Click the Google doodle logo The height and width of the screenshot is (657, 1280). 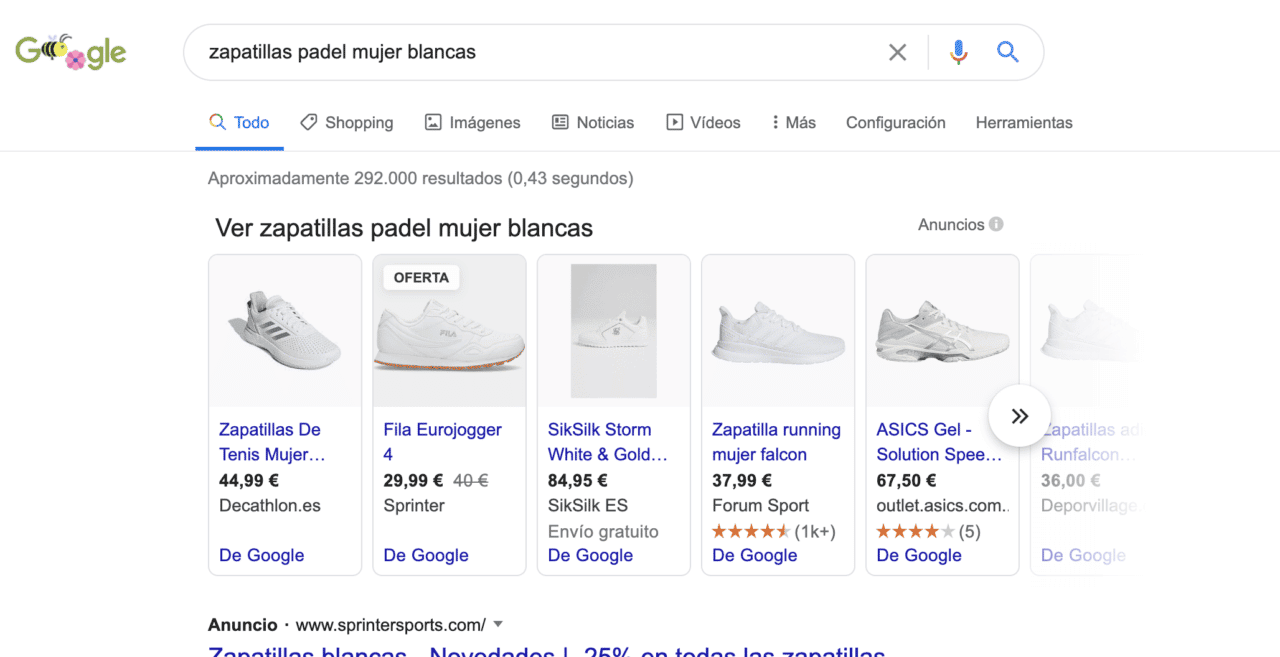[x=70, y=51]
